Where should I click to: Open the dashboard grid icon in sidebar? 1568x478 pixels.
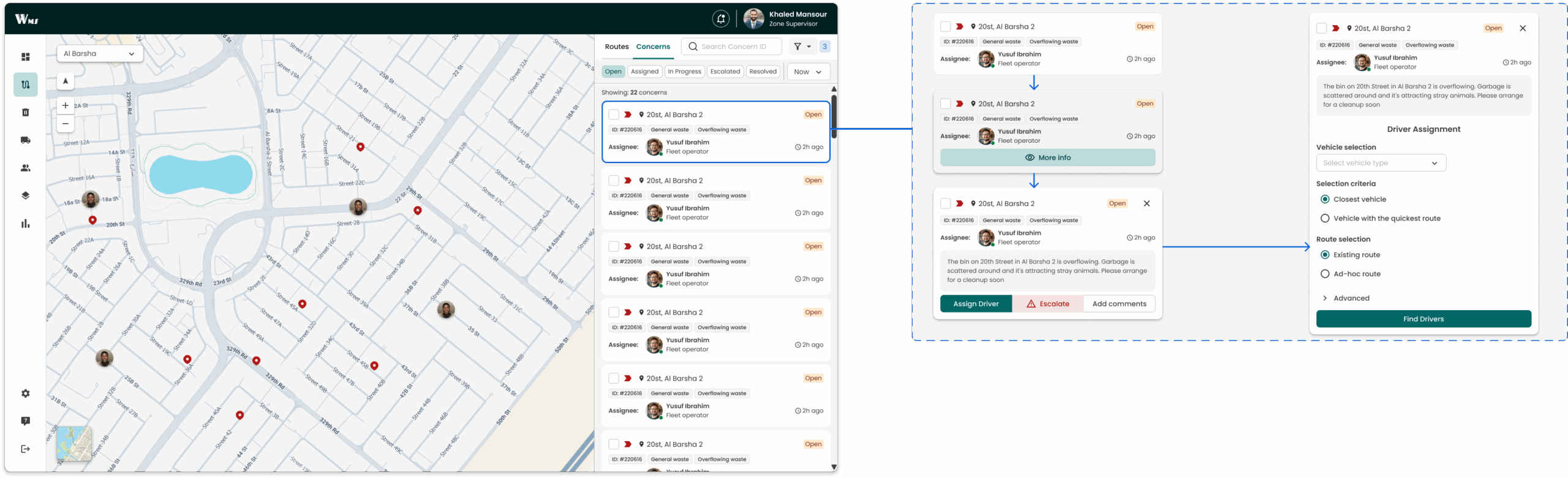coord(26,57)
